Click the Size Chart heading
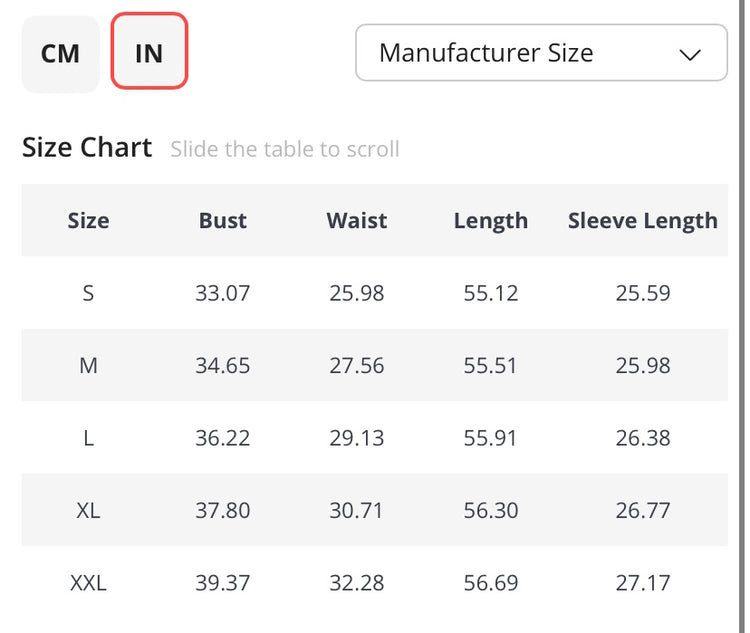 tap(87, 148)
